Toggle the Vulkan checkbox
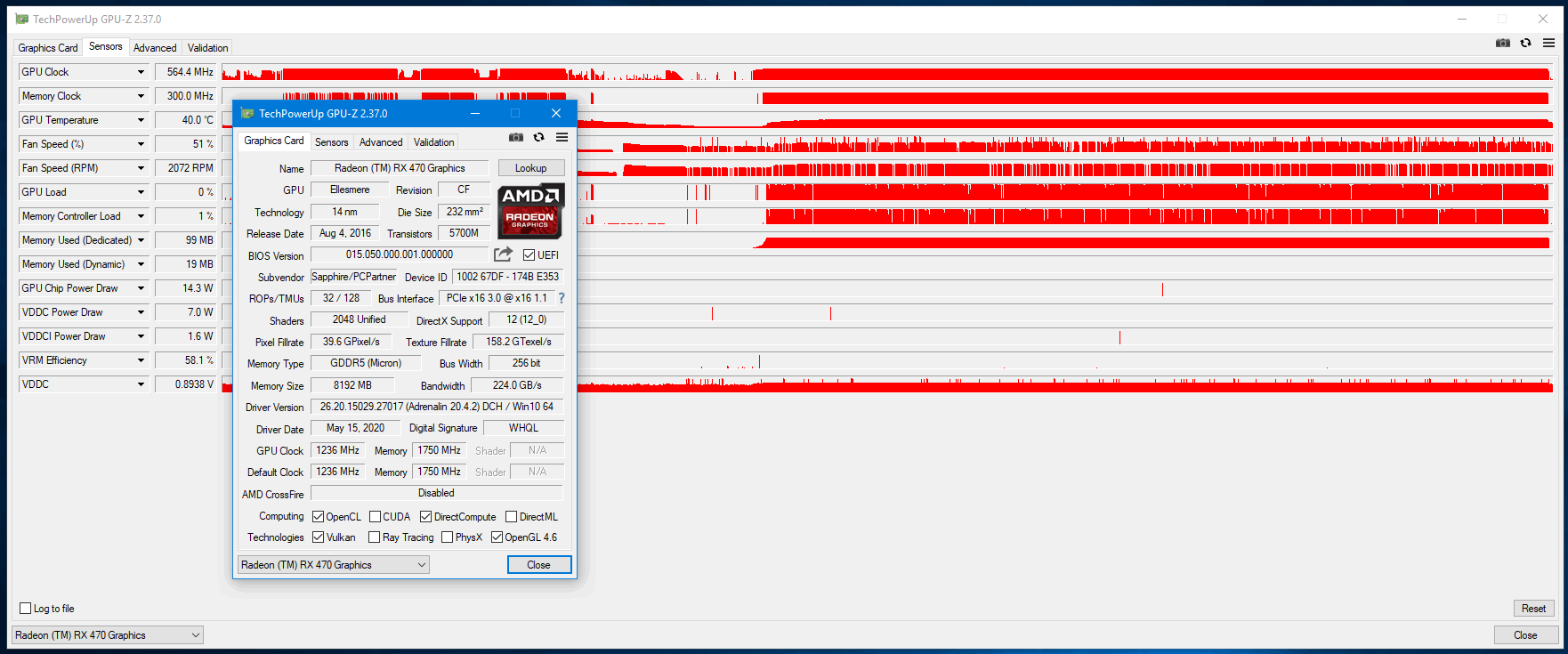 point(318,537)
